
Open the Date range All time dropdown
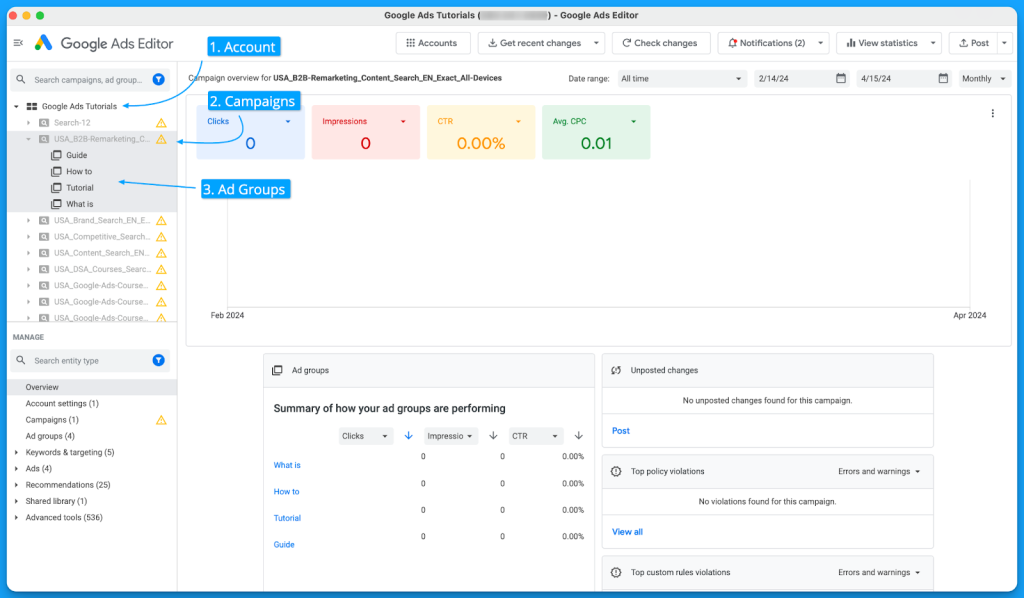tap(681, 78)
